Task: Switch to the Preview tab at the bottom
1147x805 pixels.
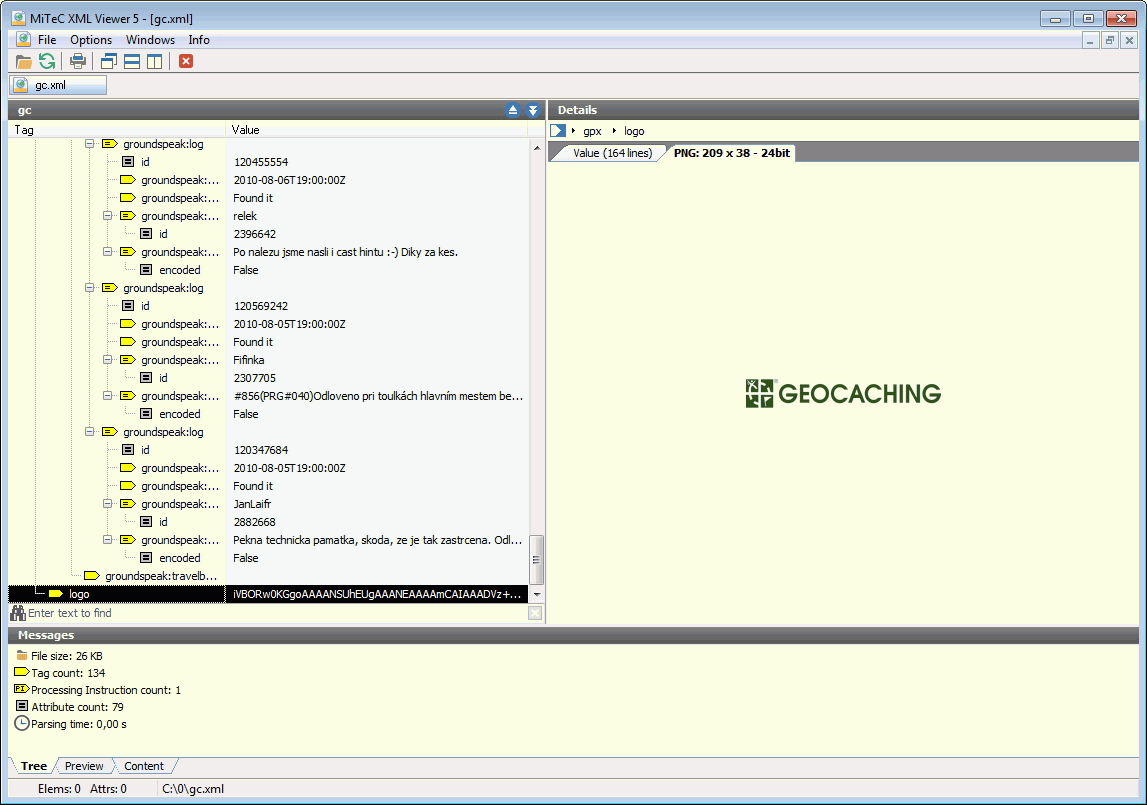Action: click(x=84, y=766)
